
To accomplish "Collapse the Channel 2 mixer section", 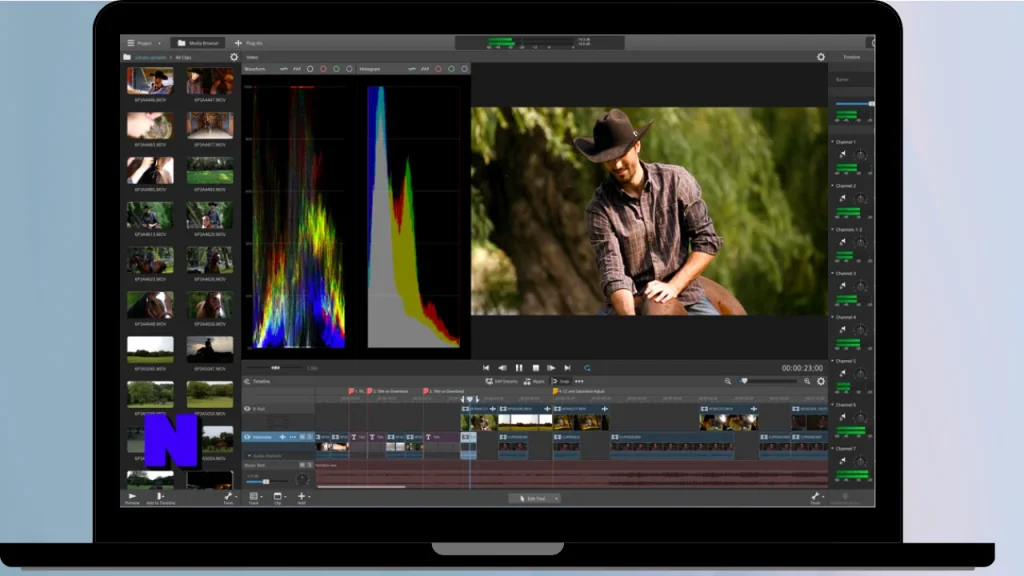I will [x=833, y=185].
